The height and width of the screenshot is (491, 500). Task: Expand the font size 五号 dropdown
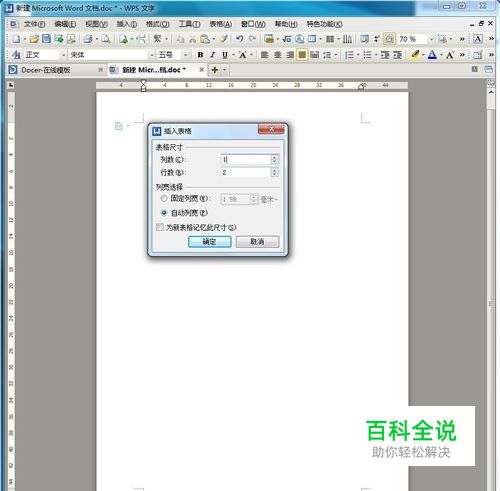coord(186,55)
